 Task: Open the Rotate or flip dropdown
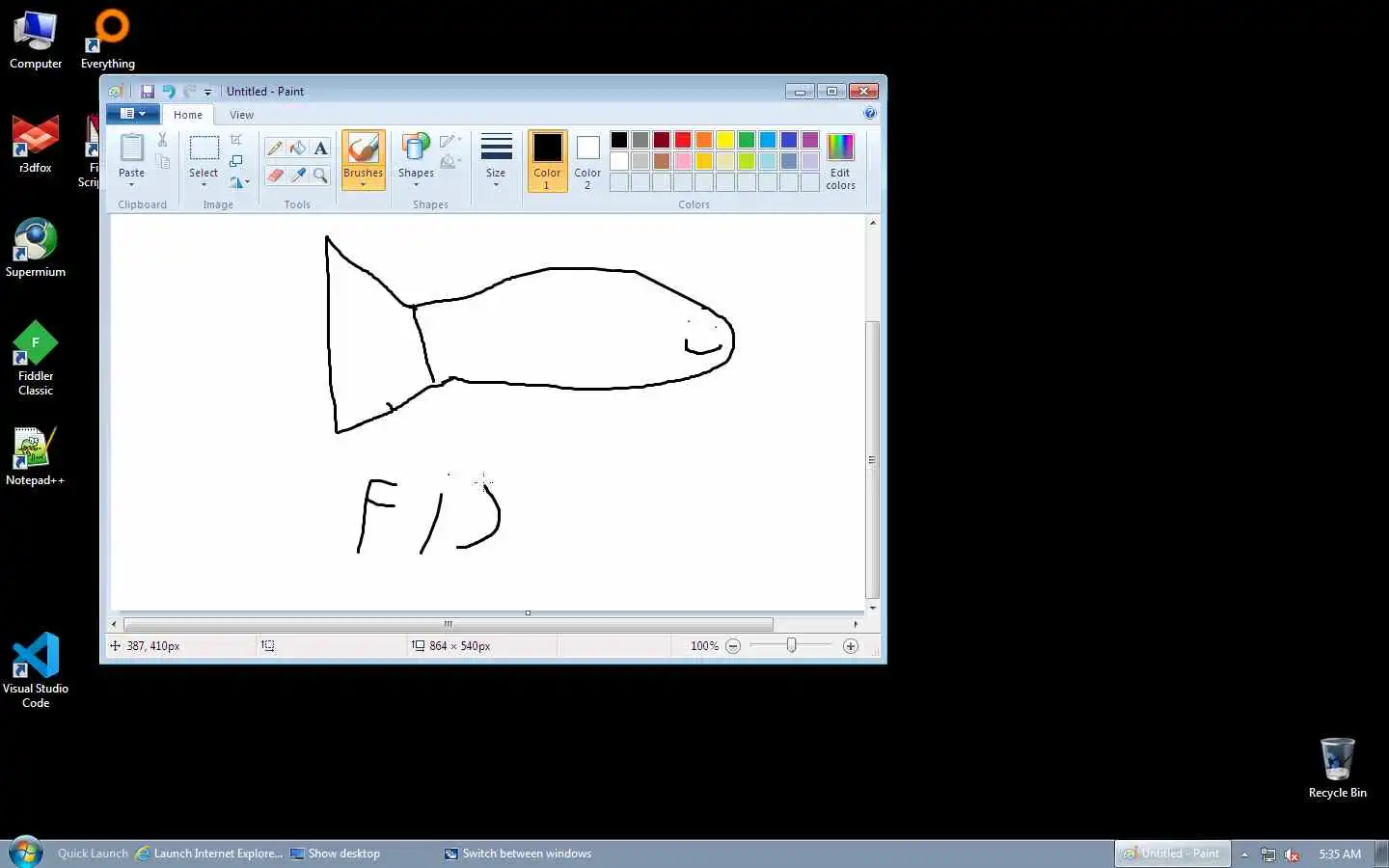click(x=239, y=182)
